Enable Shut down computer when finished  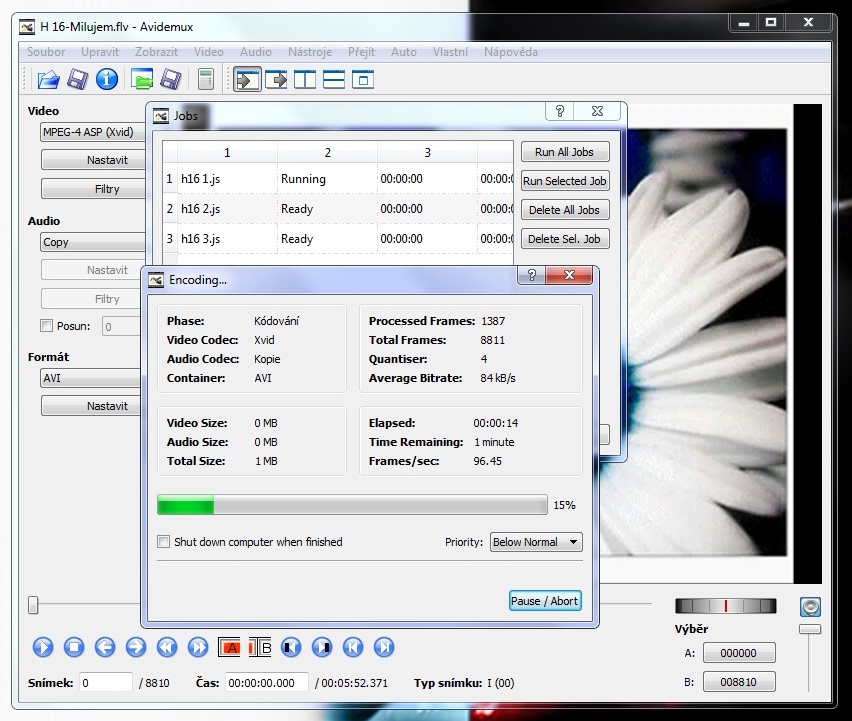click(x=164, y=542)
